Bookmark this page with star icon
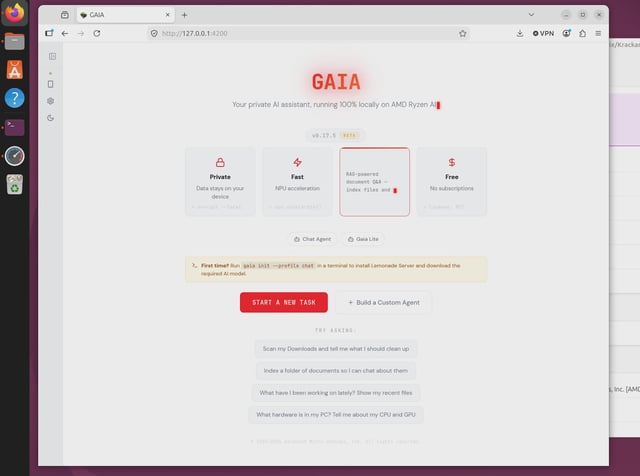640x476 pixels. [462, 33]
